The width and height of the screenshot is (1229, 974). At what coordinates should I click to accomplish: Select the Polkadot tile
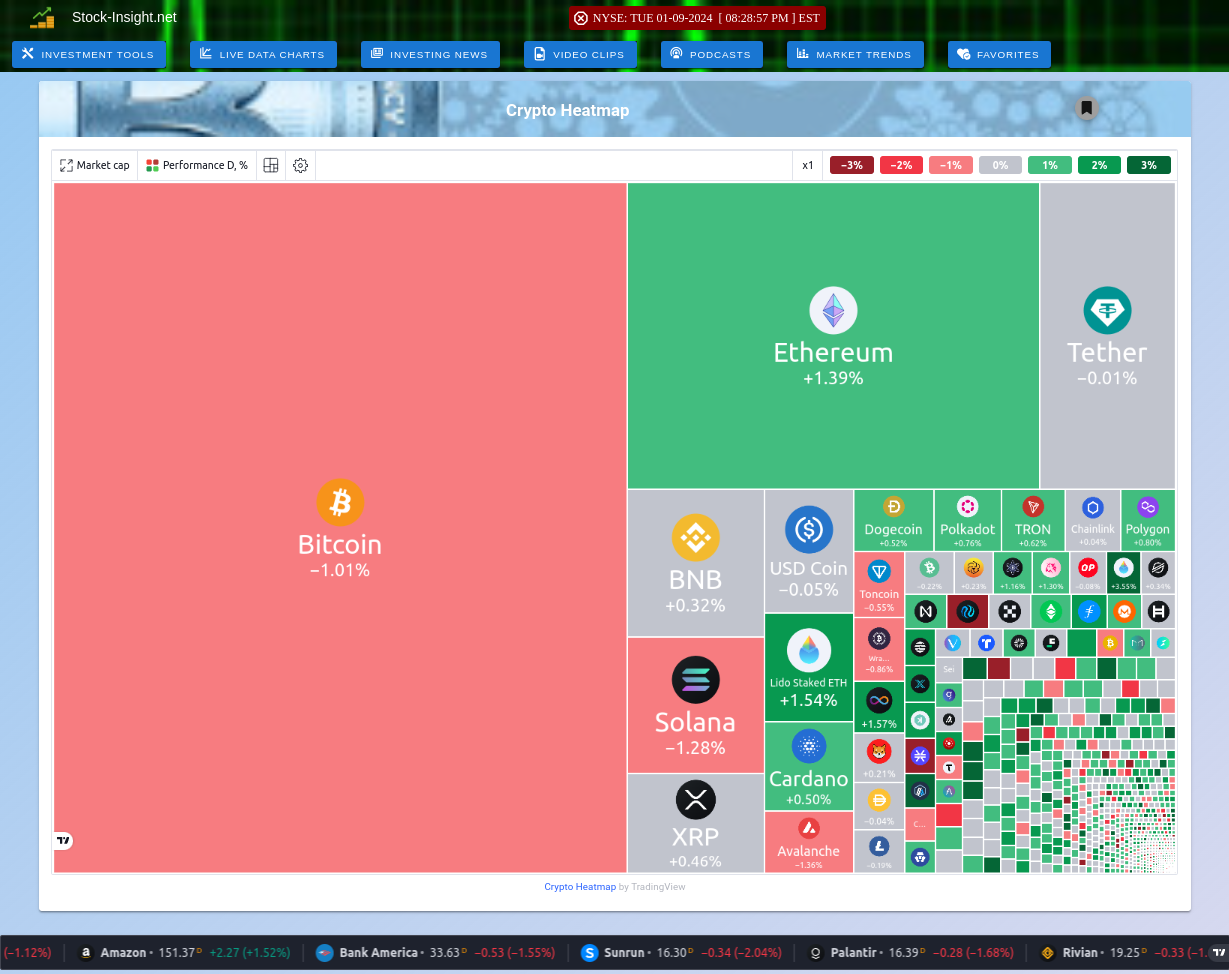tap(967, 520)
